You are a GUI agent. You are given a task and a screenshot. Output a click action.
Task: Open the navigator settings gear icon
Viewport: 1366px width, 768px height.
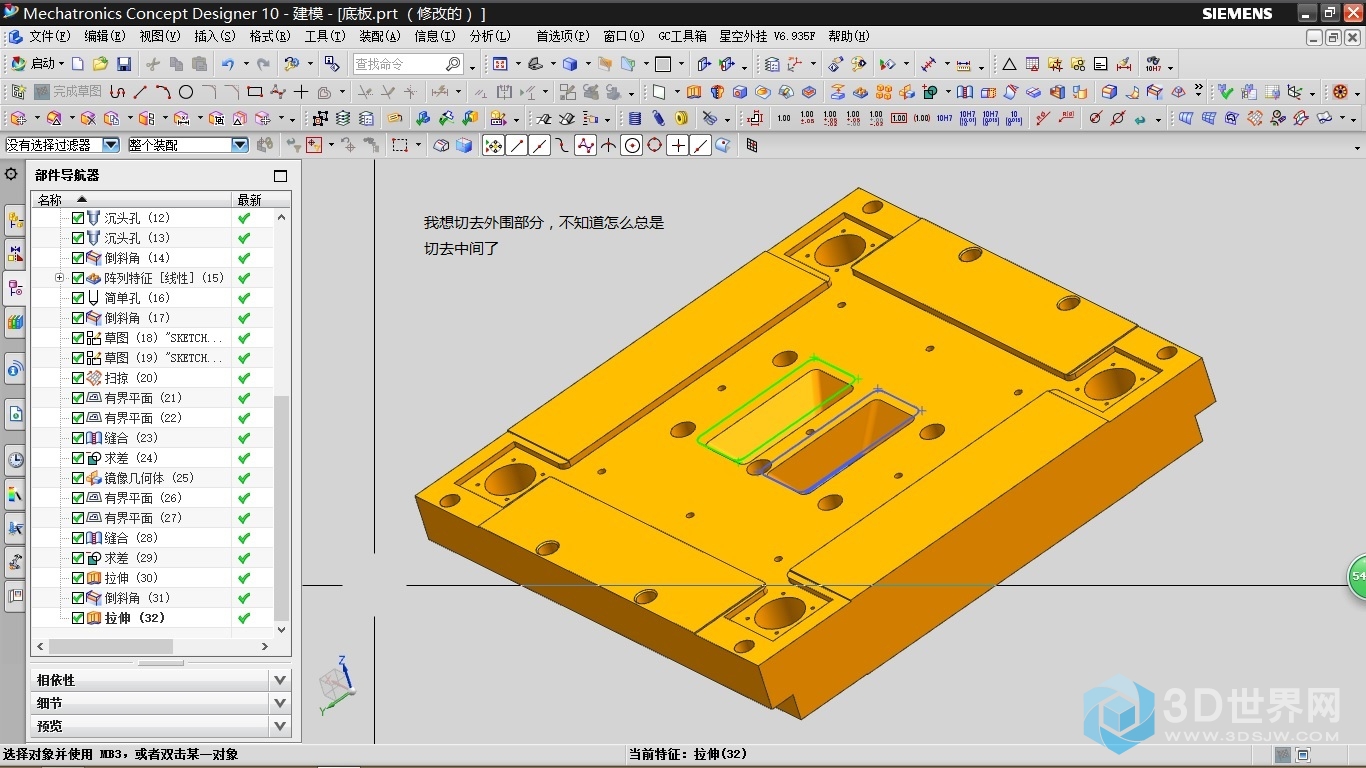(11, 174)
